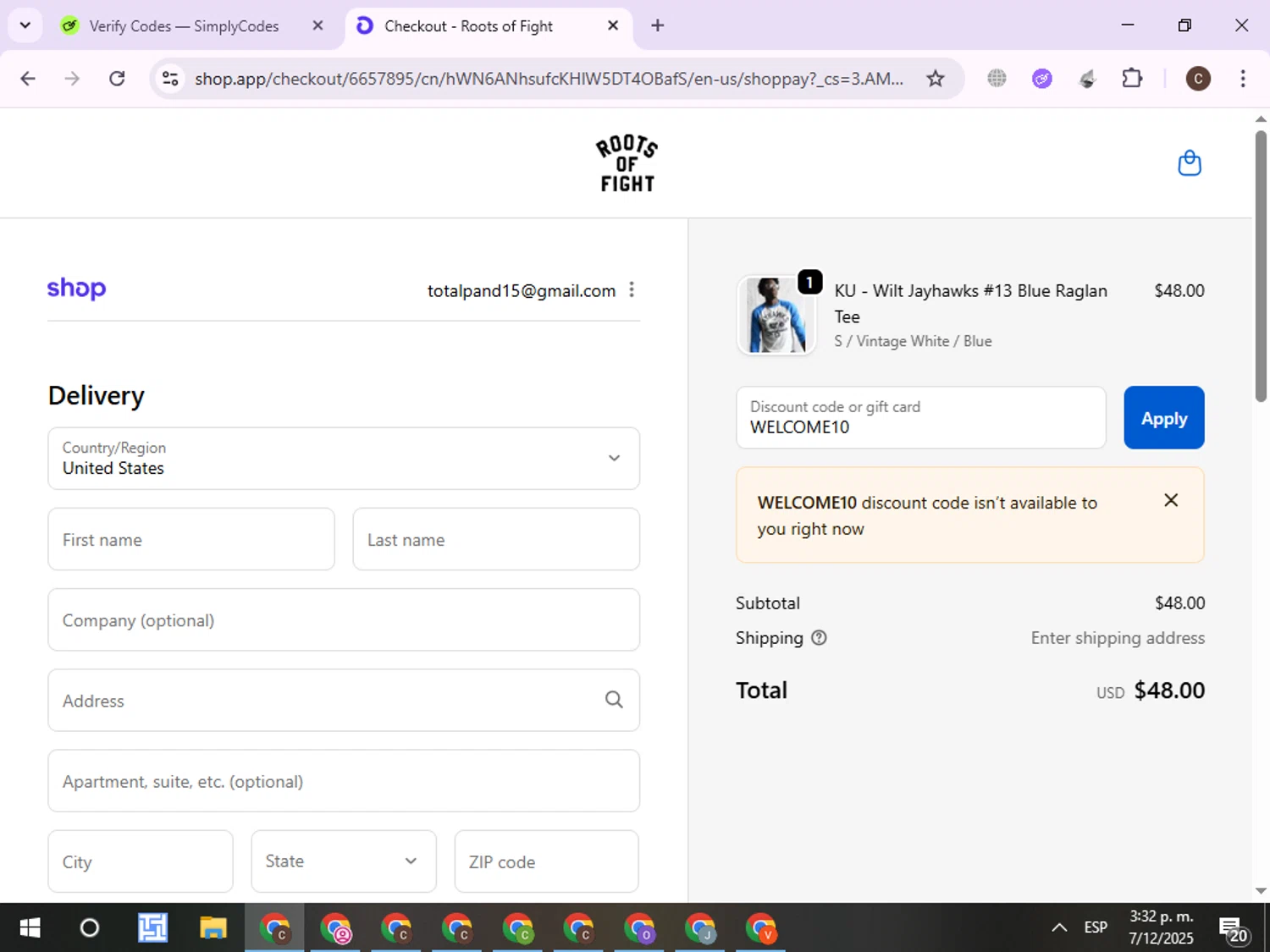Image resolution: width=1270 pixels, height=952 pixels.
Task: Click the Total amount $48.00
Action: coord(1169,691)
